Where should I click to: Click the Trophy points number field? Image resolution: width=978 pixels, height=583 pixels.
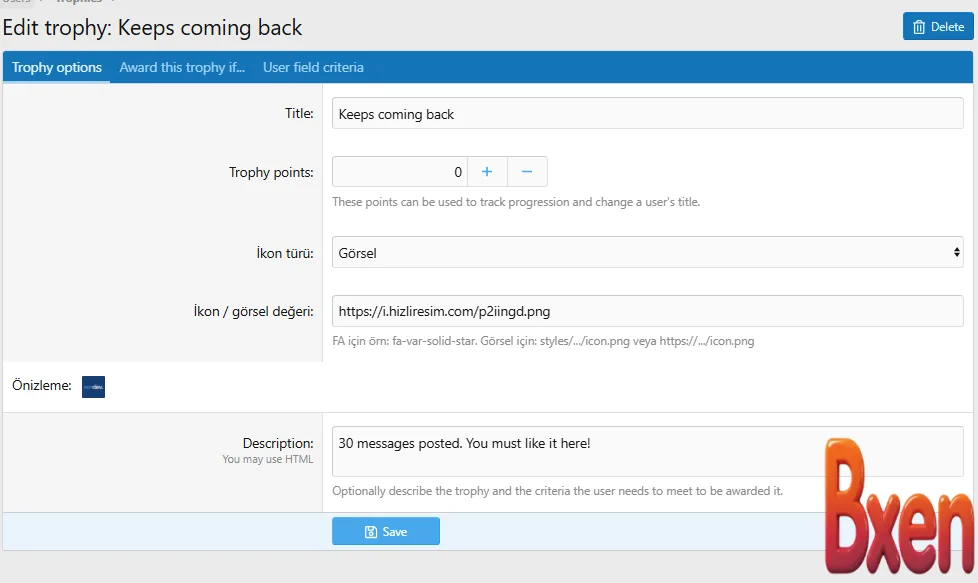point(400,172)
